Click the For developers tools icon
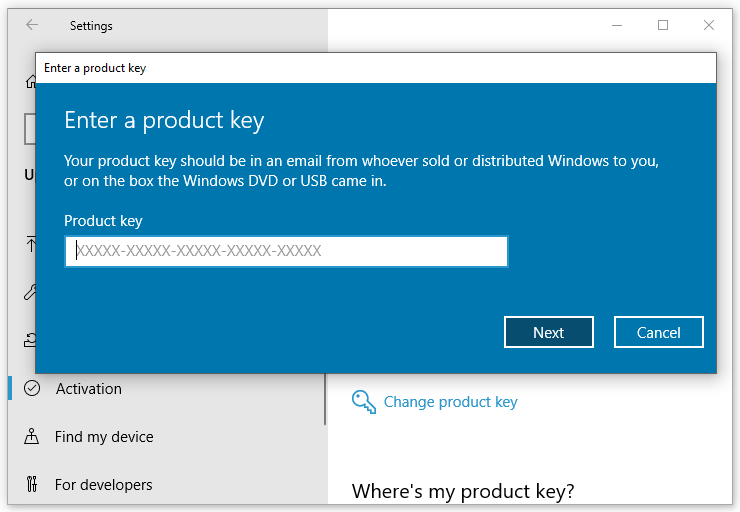 pyautogui.click(x=32, y=485)
